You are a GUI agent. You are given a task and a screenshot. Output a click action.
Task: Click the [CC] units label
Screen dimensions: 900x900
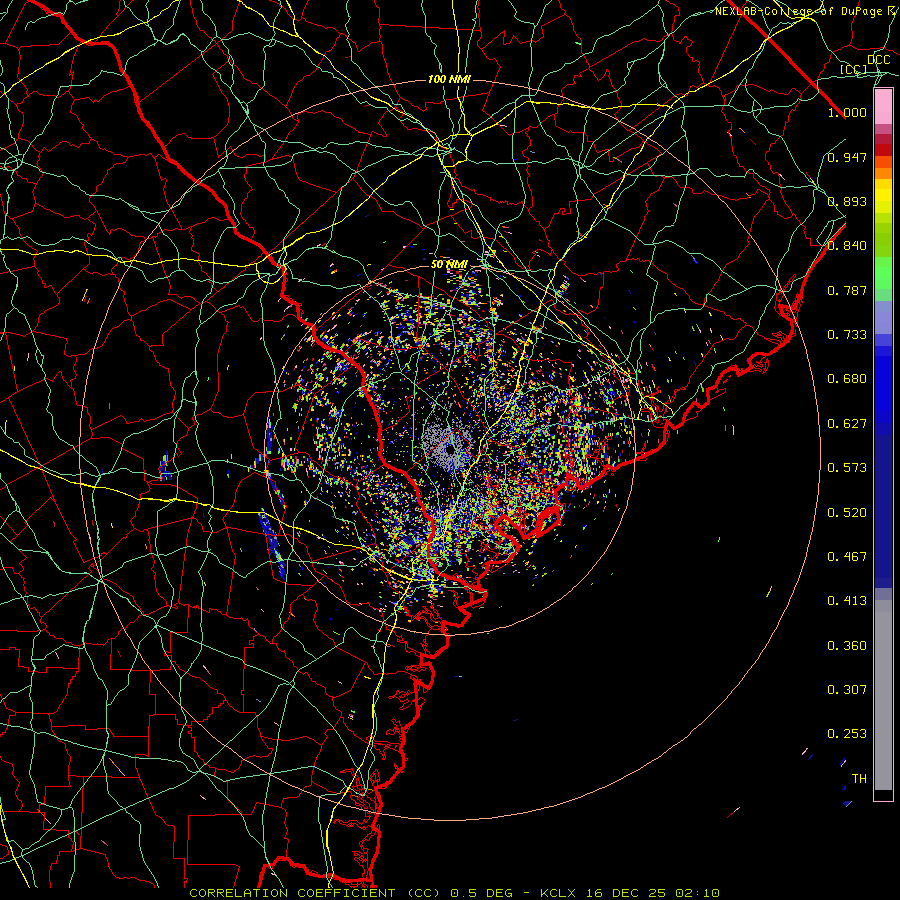point(853,69)
